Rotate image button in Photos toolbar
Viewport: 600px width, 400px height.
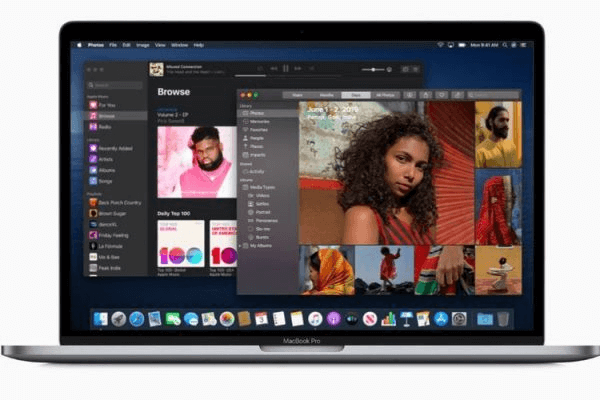coord(457,95)
